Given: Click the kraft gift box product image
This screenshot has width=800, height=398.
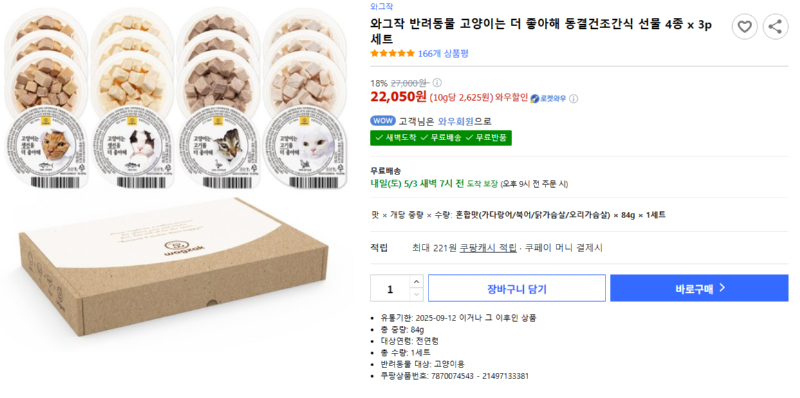Looking at the screenshot, I should pos(173,268).
